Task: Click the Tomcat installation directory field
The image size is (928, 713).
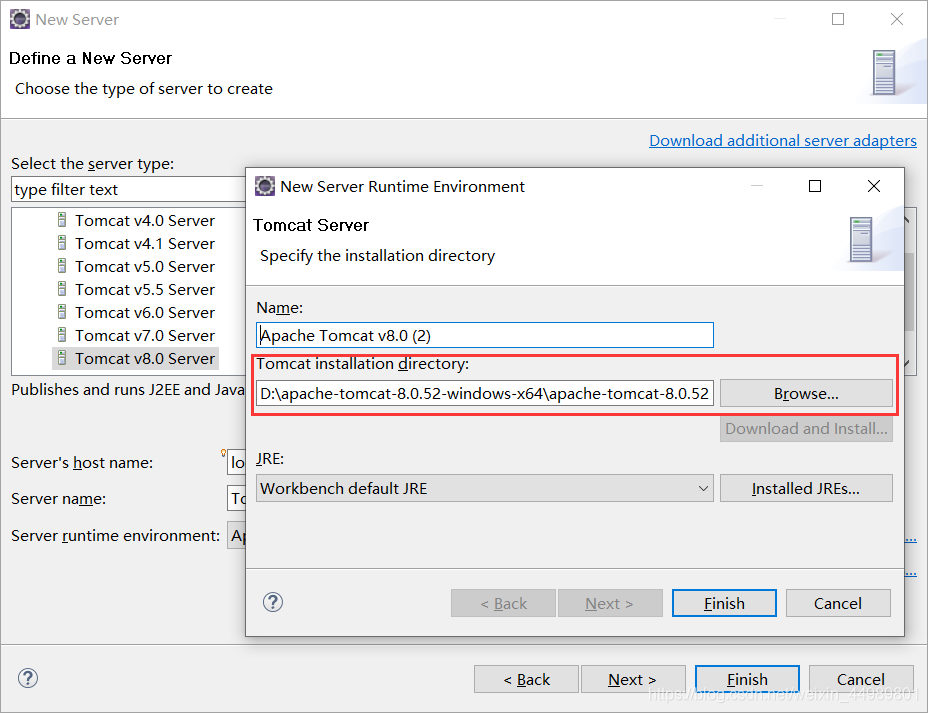Action: [x=485, y=393]
